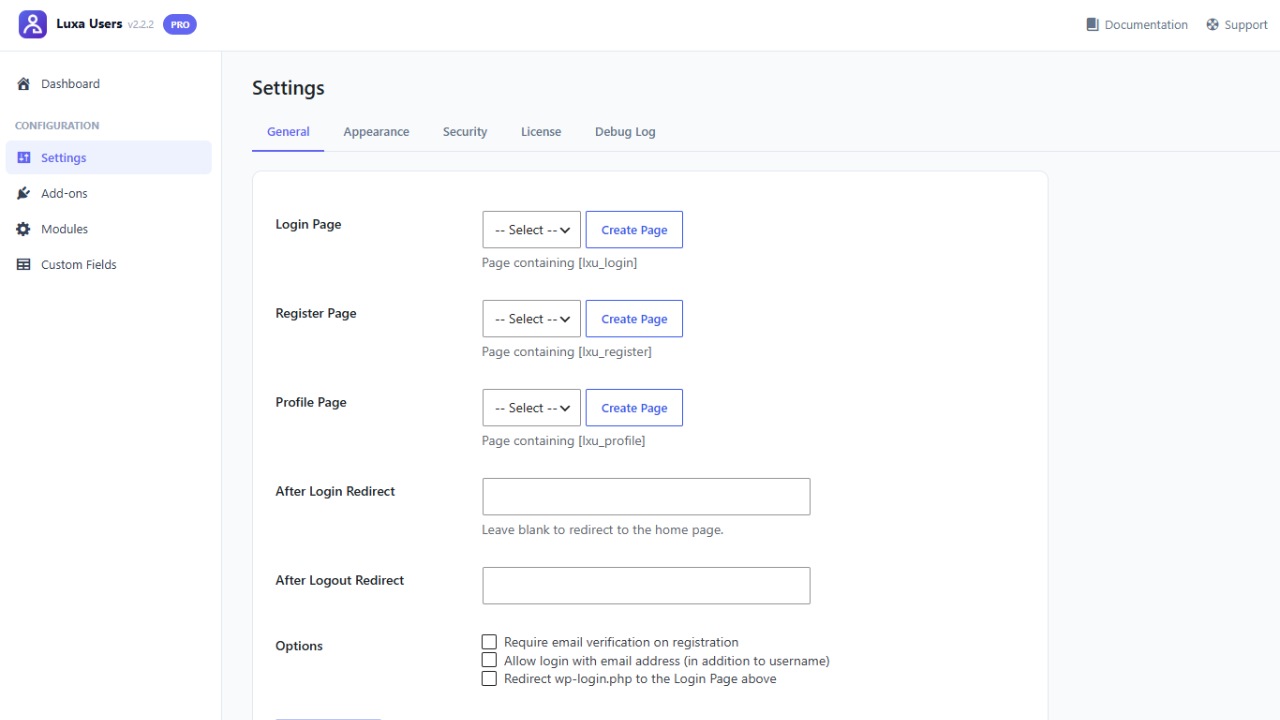Click Create Page for Profile Page

pos(634,408)
